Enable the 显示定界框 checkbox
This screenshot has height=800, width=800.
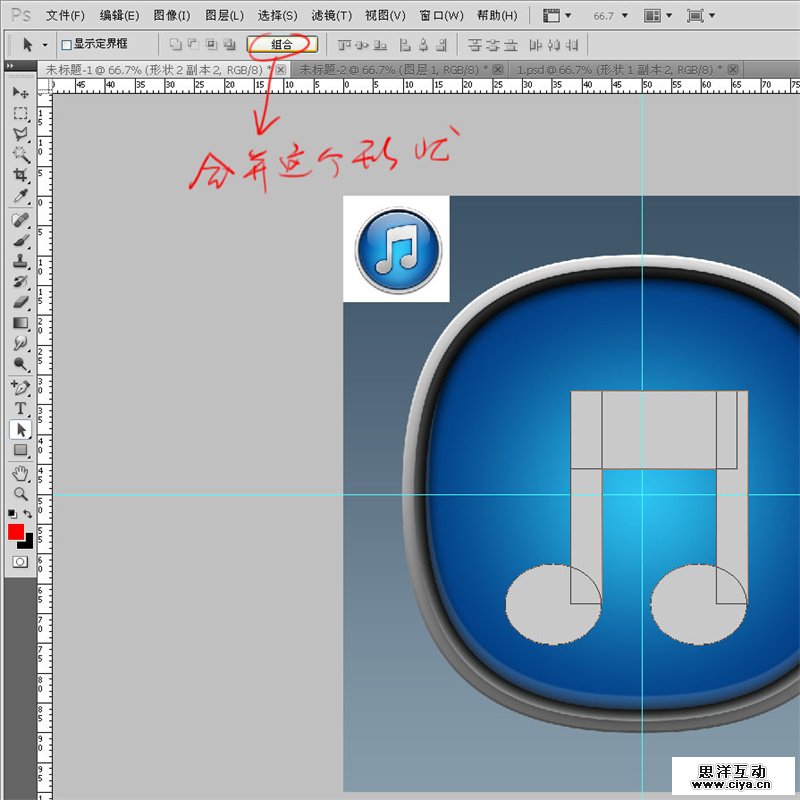click(x=66, y=45)
